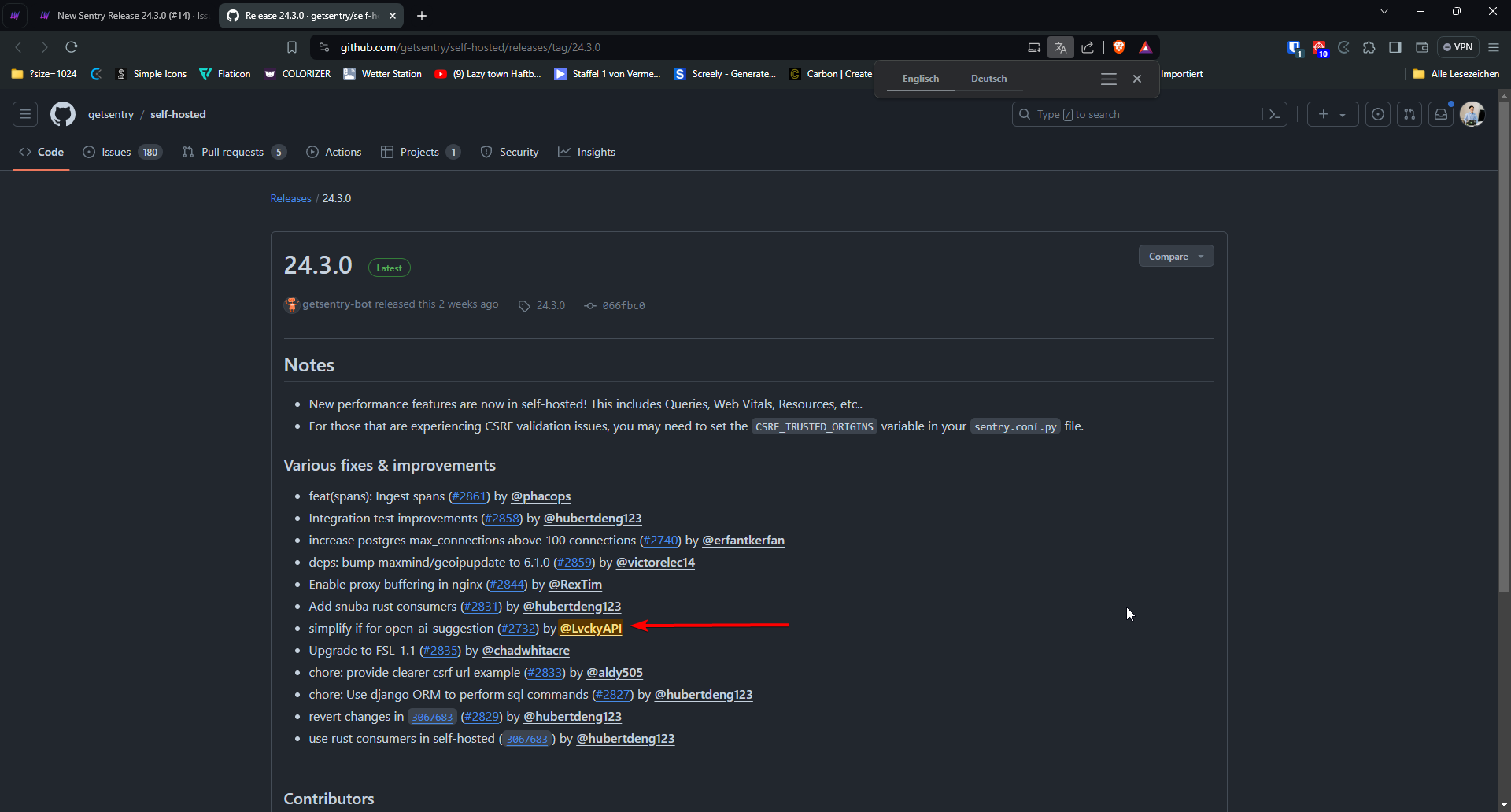Open GitHub homepage via Octocat logo
The width and height of the screenshot is (1511, 812).
(63, 114)
